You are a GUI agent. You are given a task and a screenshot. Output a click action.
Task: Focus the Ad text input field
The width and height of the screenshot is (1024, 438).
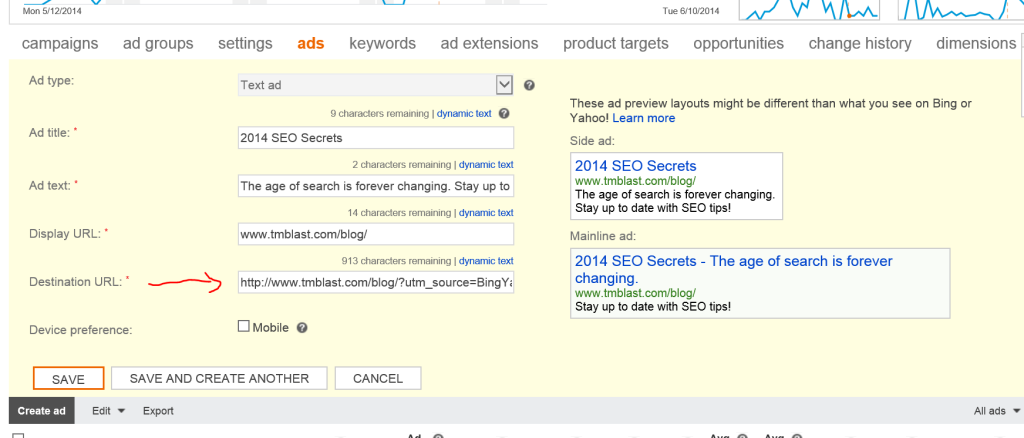click(376, 186)
